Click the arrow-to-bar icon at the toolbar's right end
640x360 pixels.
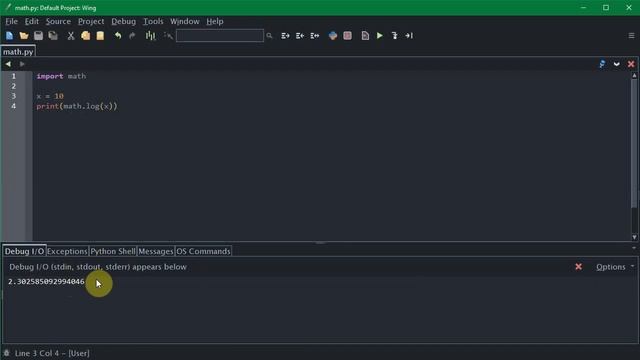click(x=409, y=36)
